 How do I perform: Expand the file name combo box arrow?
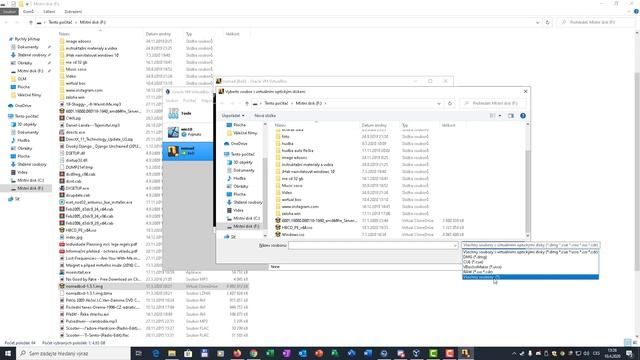[455, 245]
